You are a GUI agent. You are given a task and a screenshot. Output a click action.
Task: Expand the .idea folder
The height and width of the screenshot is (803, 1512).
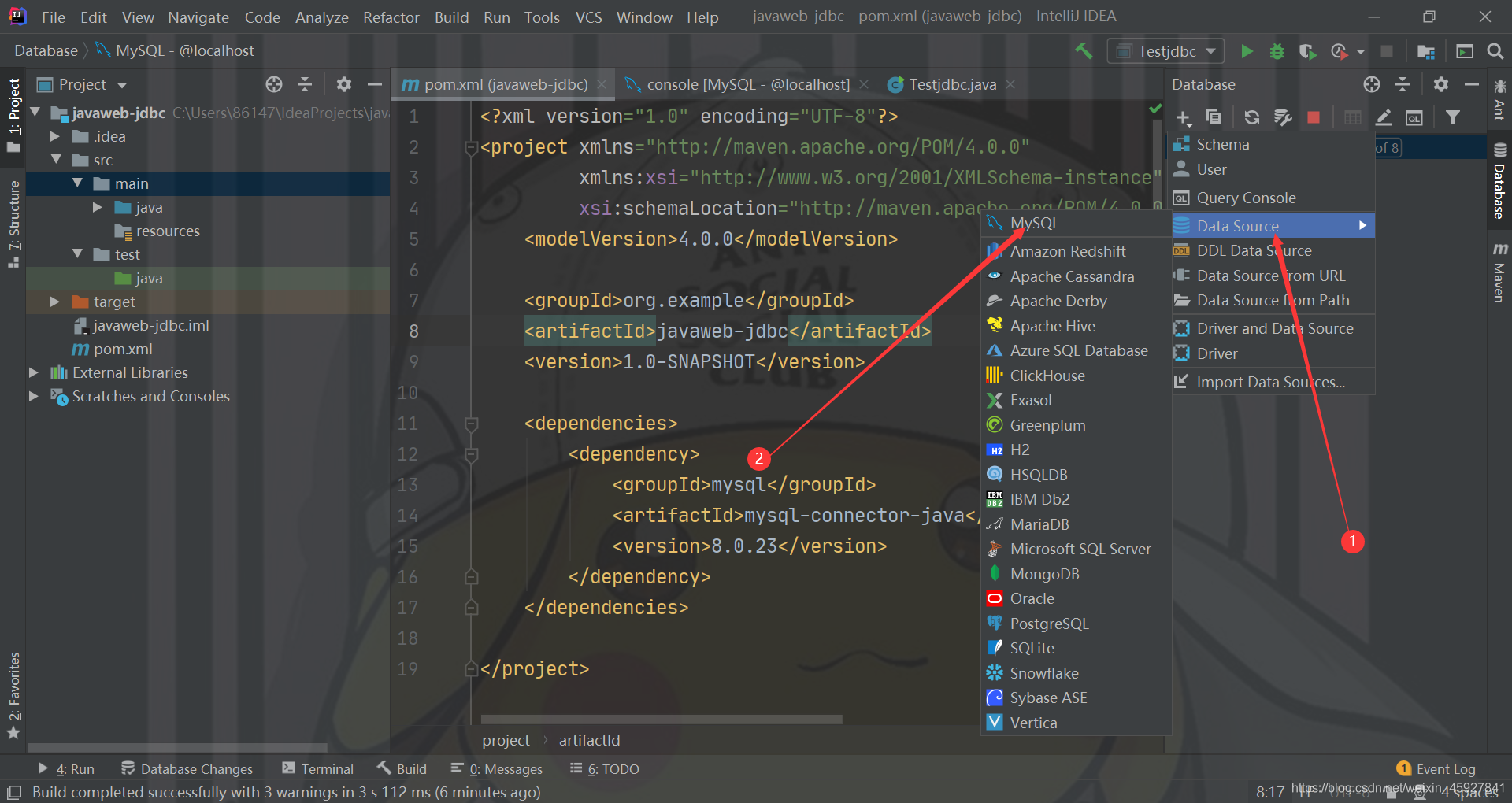pos(55,136)
